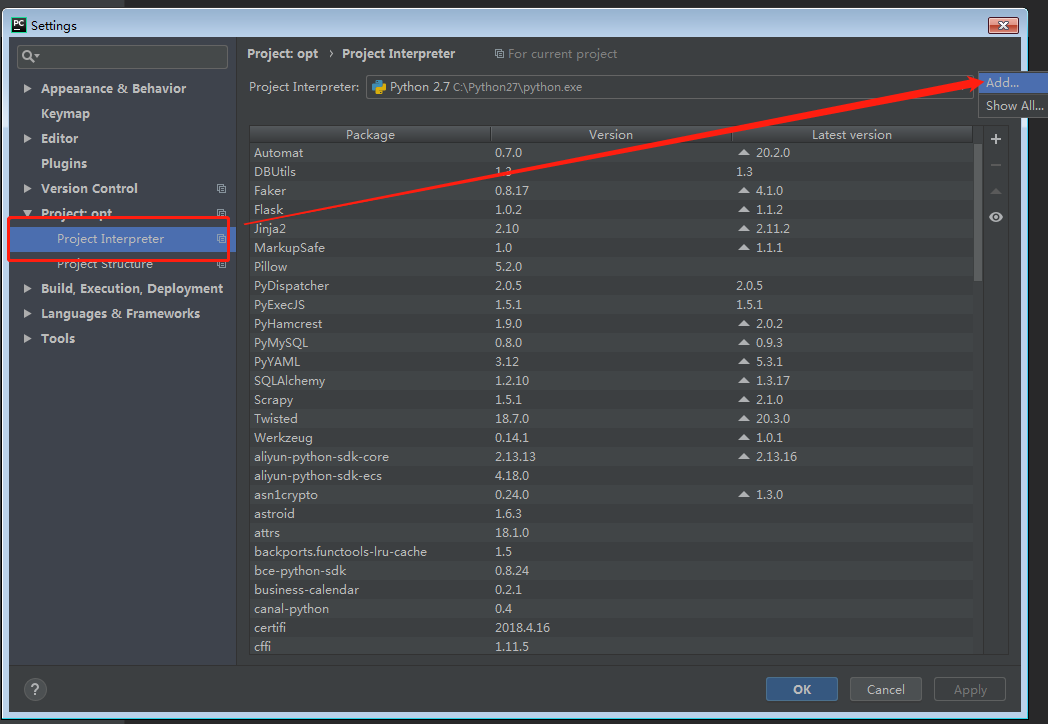
Task: Click the upgrade package arrow in side toolbar
Action: [995, 191]
